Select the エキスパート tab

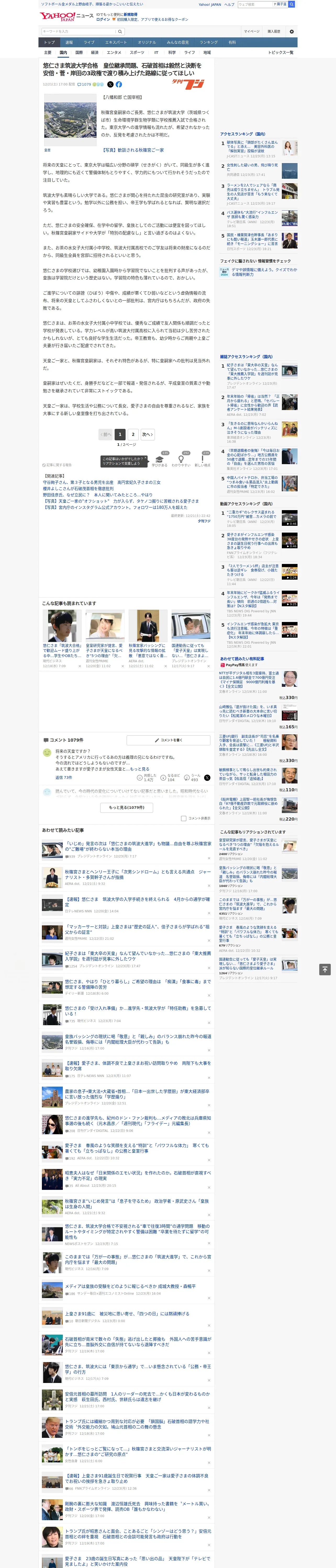point(116,43)
